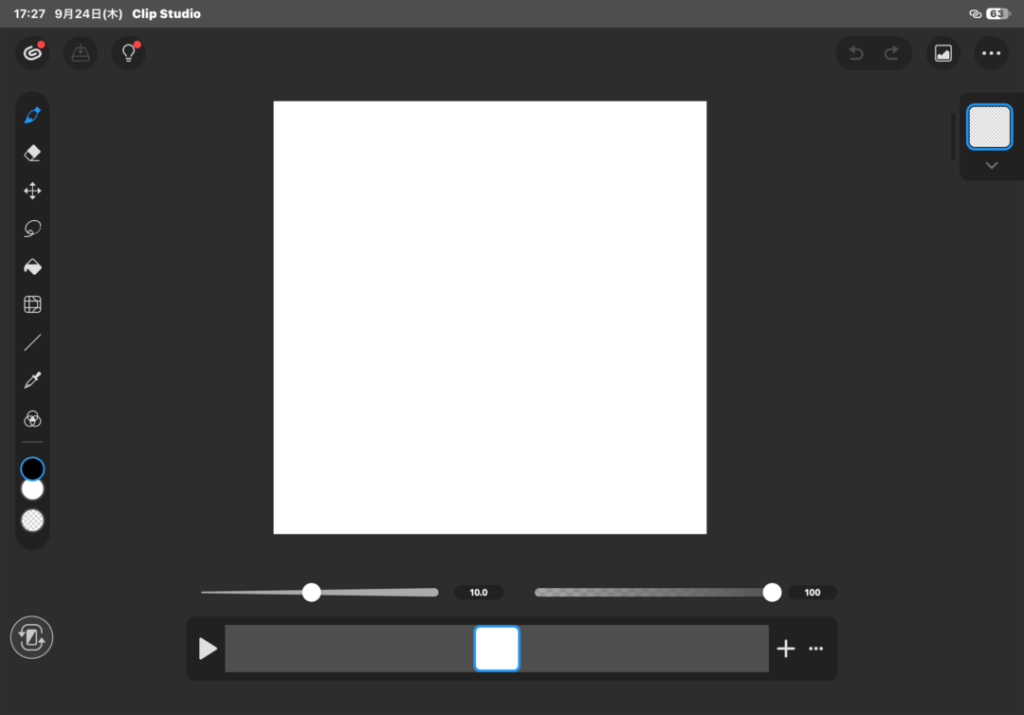Activate the Eyedropper tool
This screenshot has width=1024, height=715.
point(33,381)
